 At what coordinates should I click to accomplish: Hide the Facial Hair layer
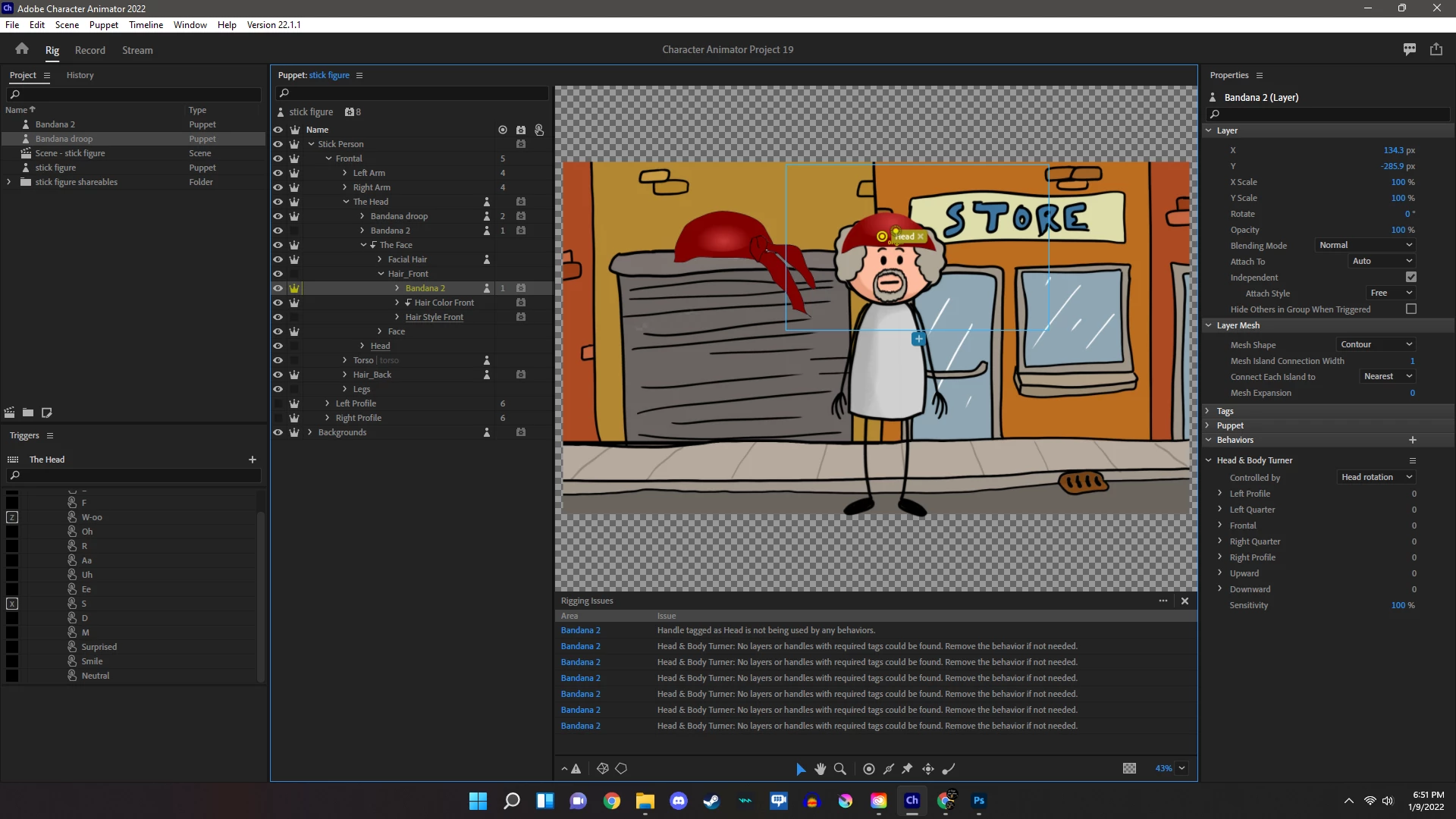[x=278, y=259]
